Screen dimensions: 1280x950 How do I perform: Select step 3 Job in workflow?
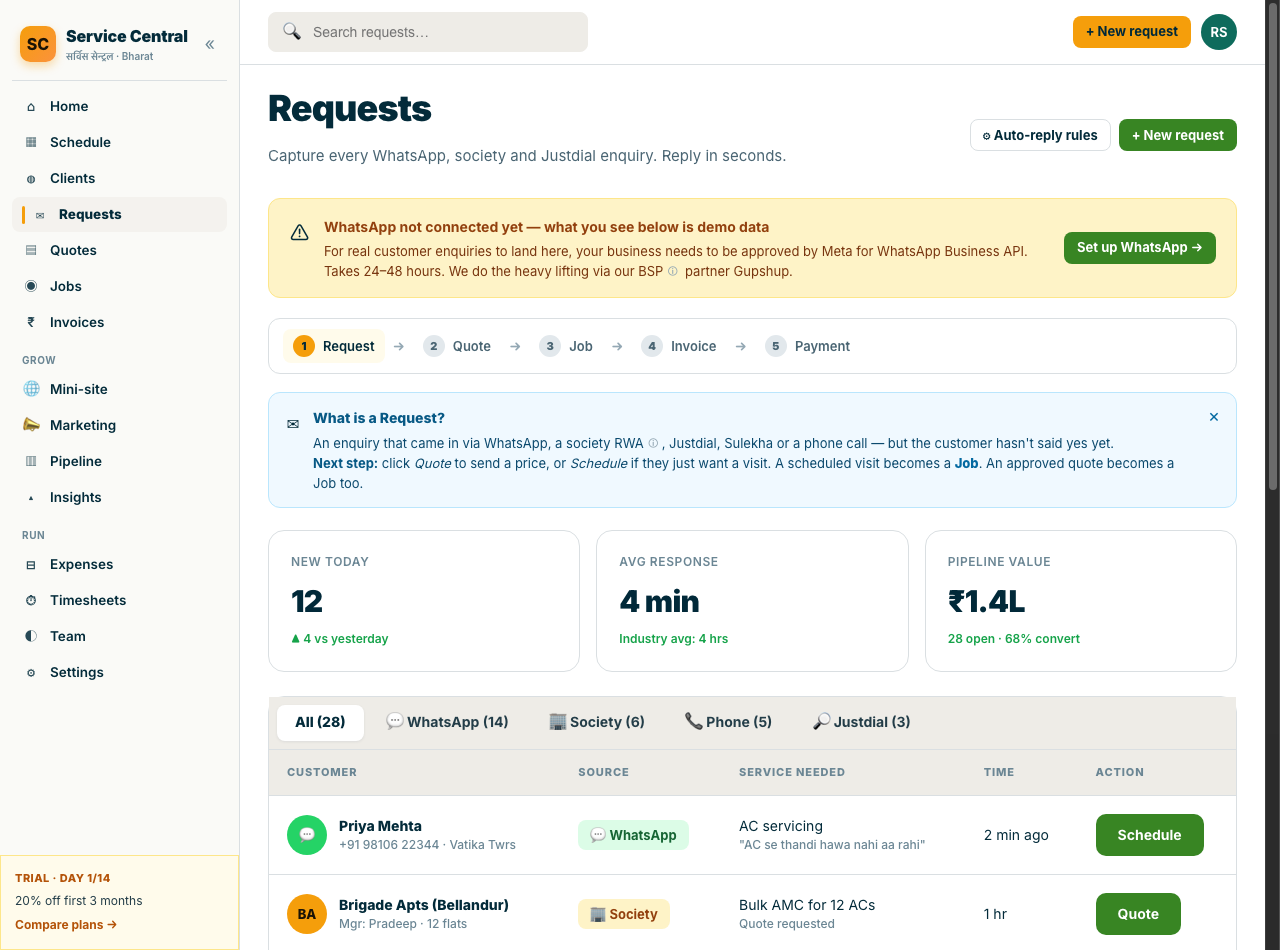[566, 346]
